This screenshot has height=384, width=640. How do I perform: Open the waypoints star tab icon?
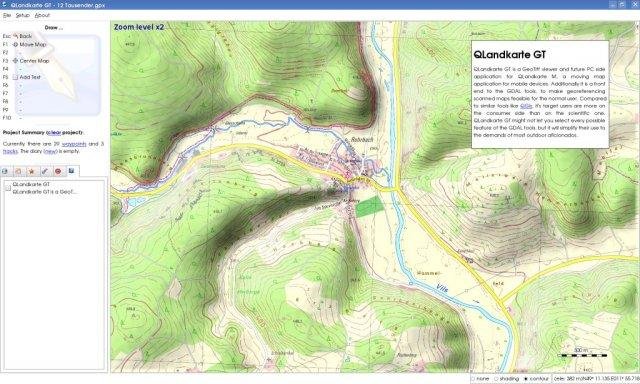[31, 171]
